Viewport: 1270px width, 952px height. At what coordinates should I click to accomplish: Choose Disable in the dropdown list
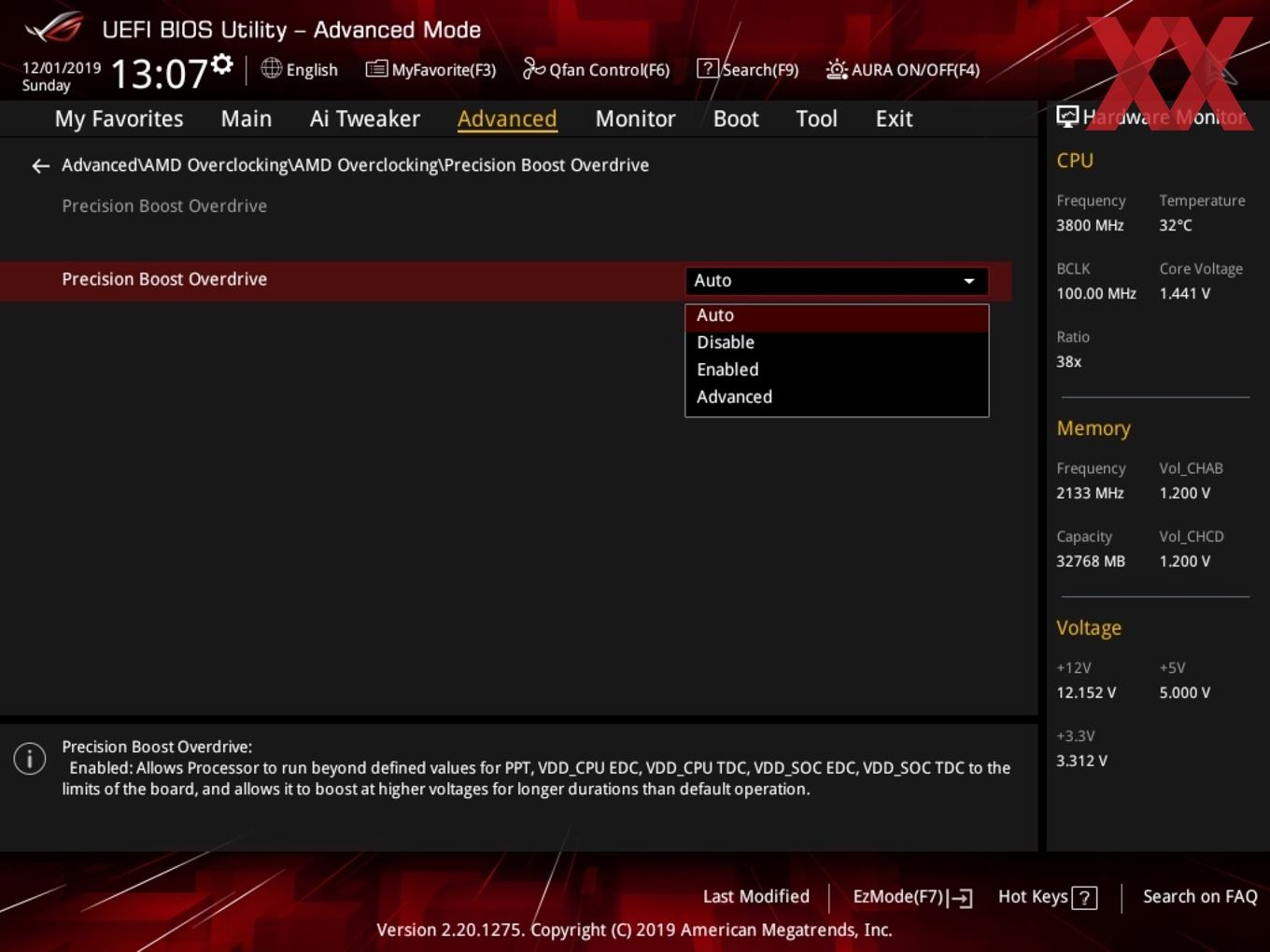pos(837,343)
